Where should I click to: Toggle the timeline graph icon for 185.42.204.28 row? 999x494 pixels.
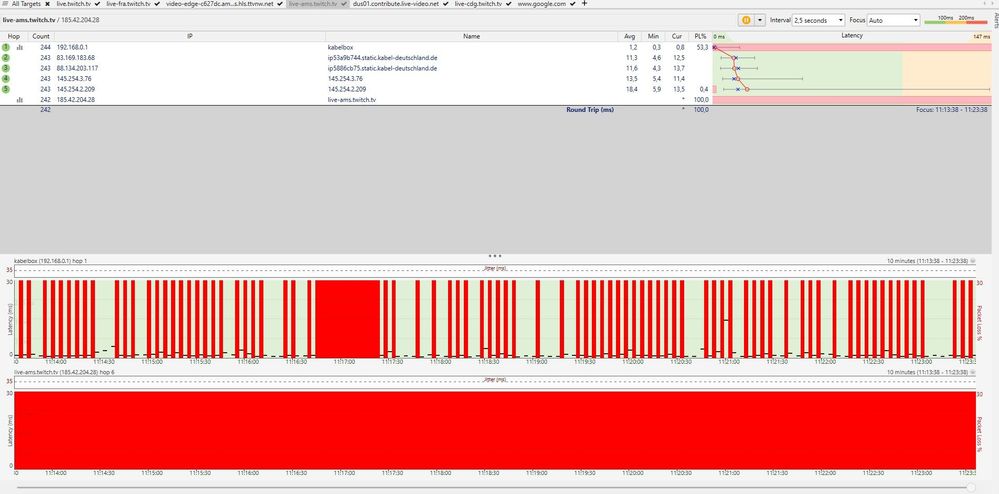click(19, 99)
